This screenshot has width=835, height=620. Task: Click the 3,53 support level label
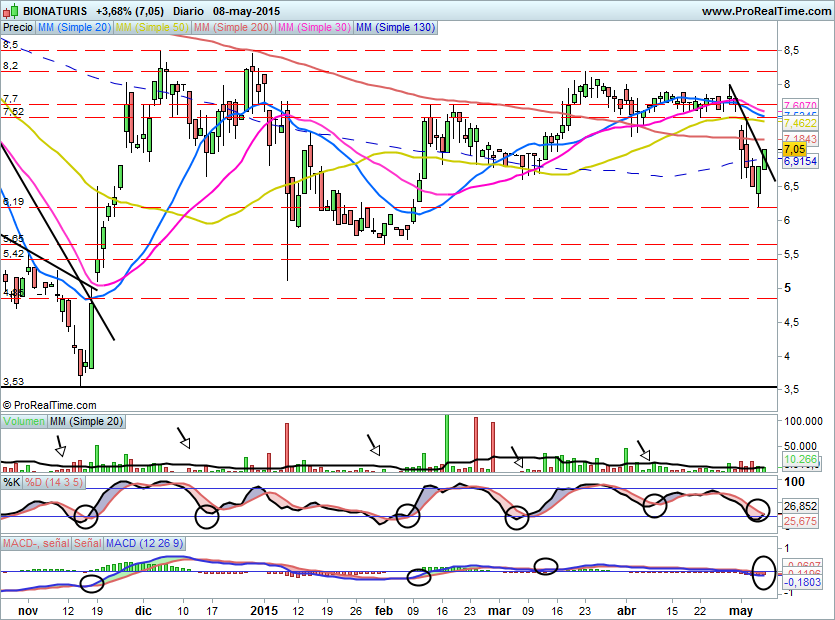click(x=13, y=381)
